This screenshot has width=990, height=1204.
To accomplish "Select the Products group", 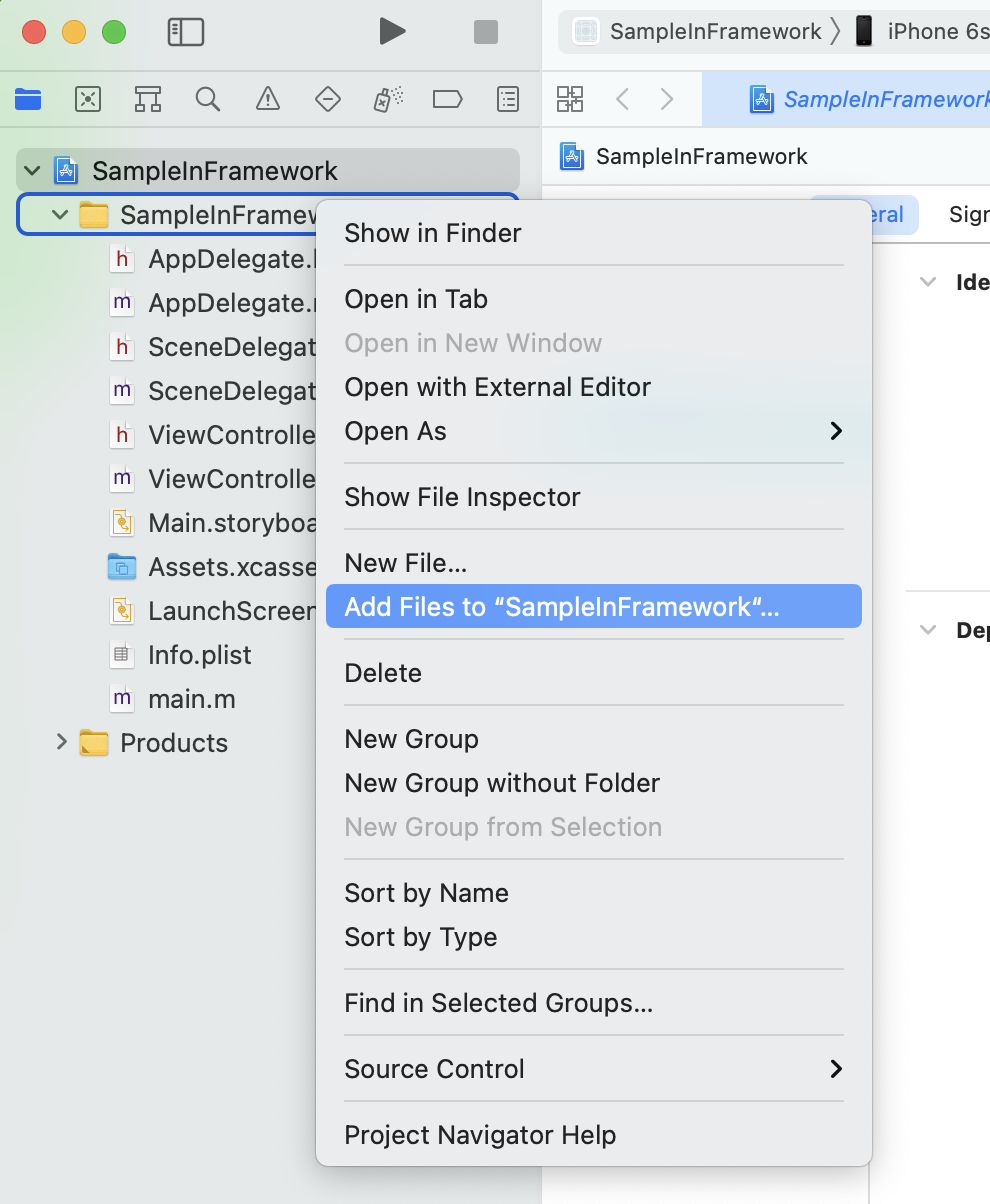I will coord(174,743).
